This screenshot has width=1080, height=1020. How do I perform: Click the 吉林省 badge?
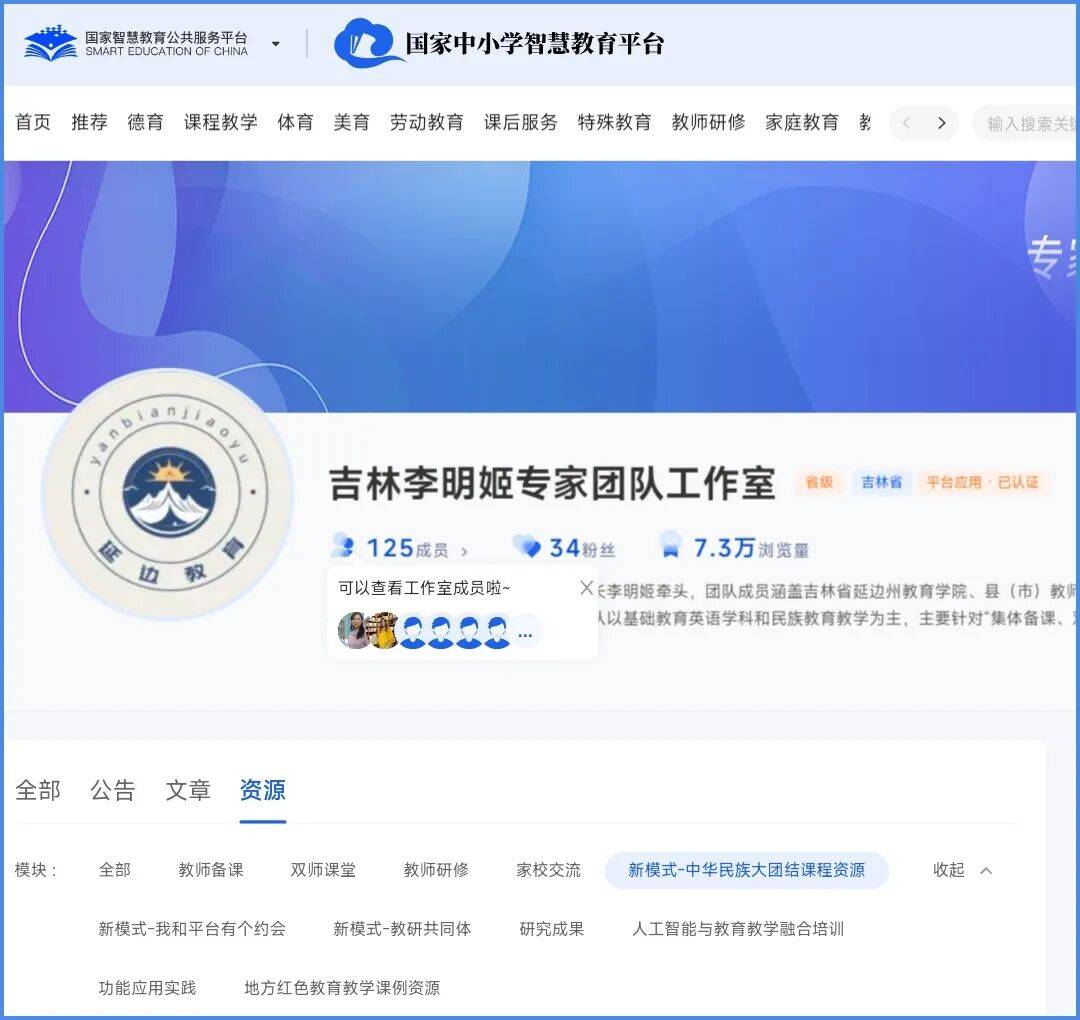pyautogui.click(x=882, y=482)
